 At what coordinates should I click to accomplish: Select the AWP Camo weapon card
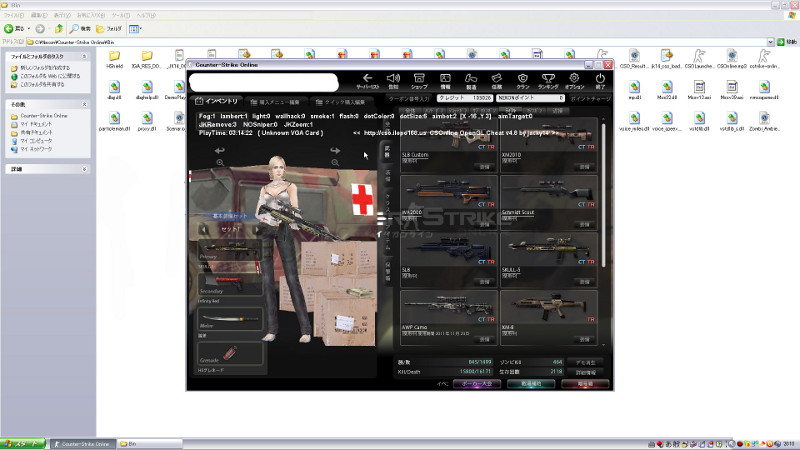tap(449, 317)
